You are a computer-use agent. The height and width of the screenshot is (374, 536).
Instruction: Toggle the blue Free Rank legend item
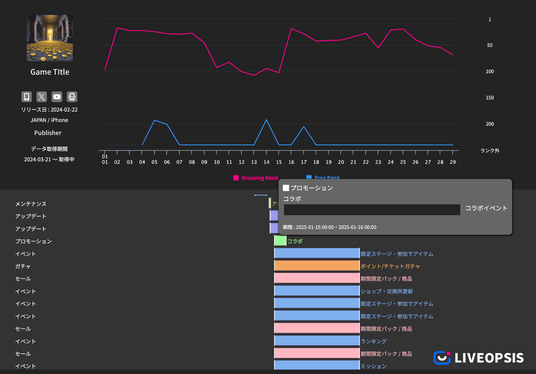coord(323,177)
